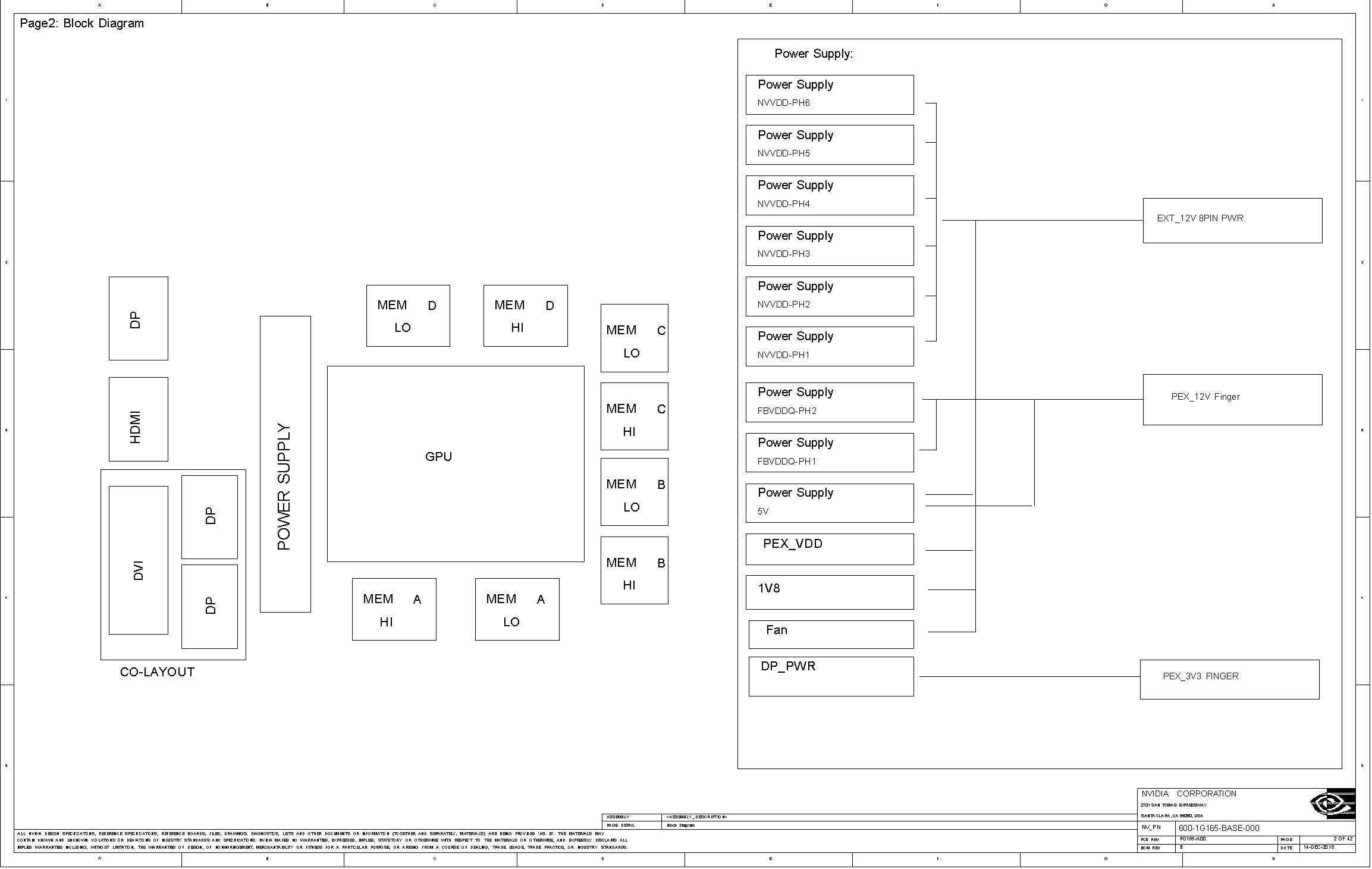Image resolution: width=1372 pixels, height=869 pixels.
Task: Click the DP block beside DVI's lower half
Action: [209, 607]
